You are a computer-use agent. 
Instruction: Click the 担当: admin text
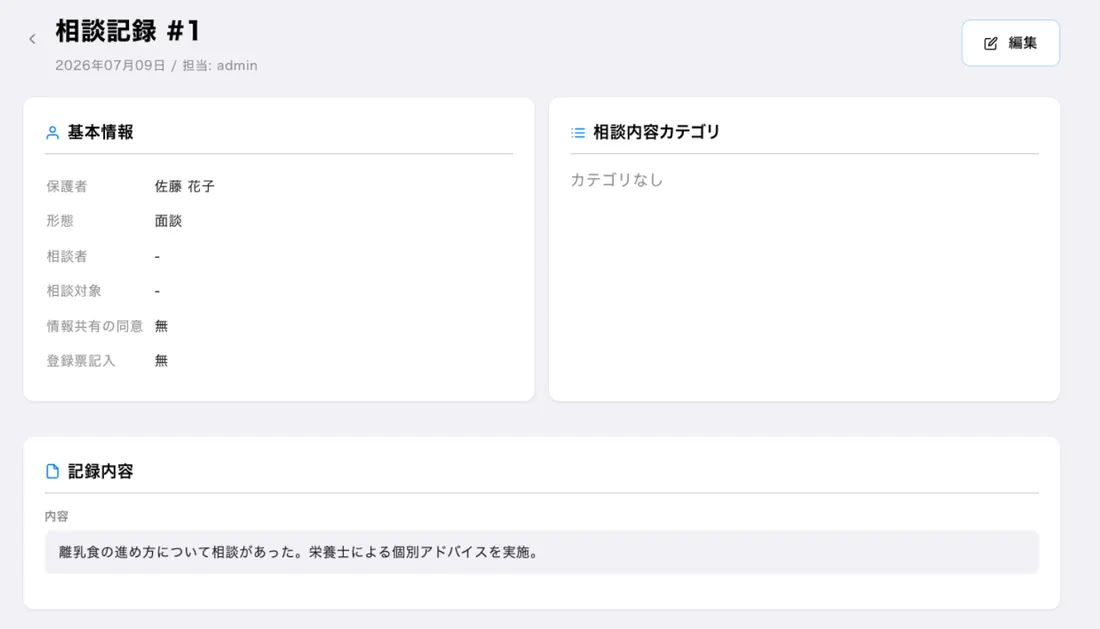pos(220,65)
